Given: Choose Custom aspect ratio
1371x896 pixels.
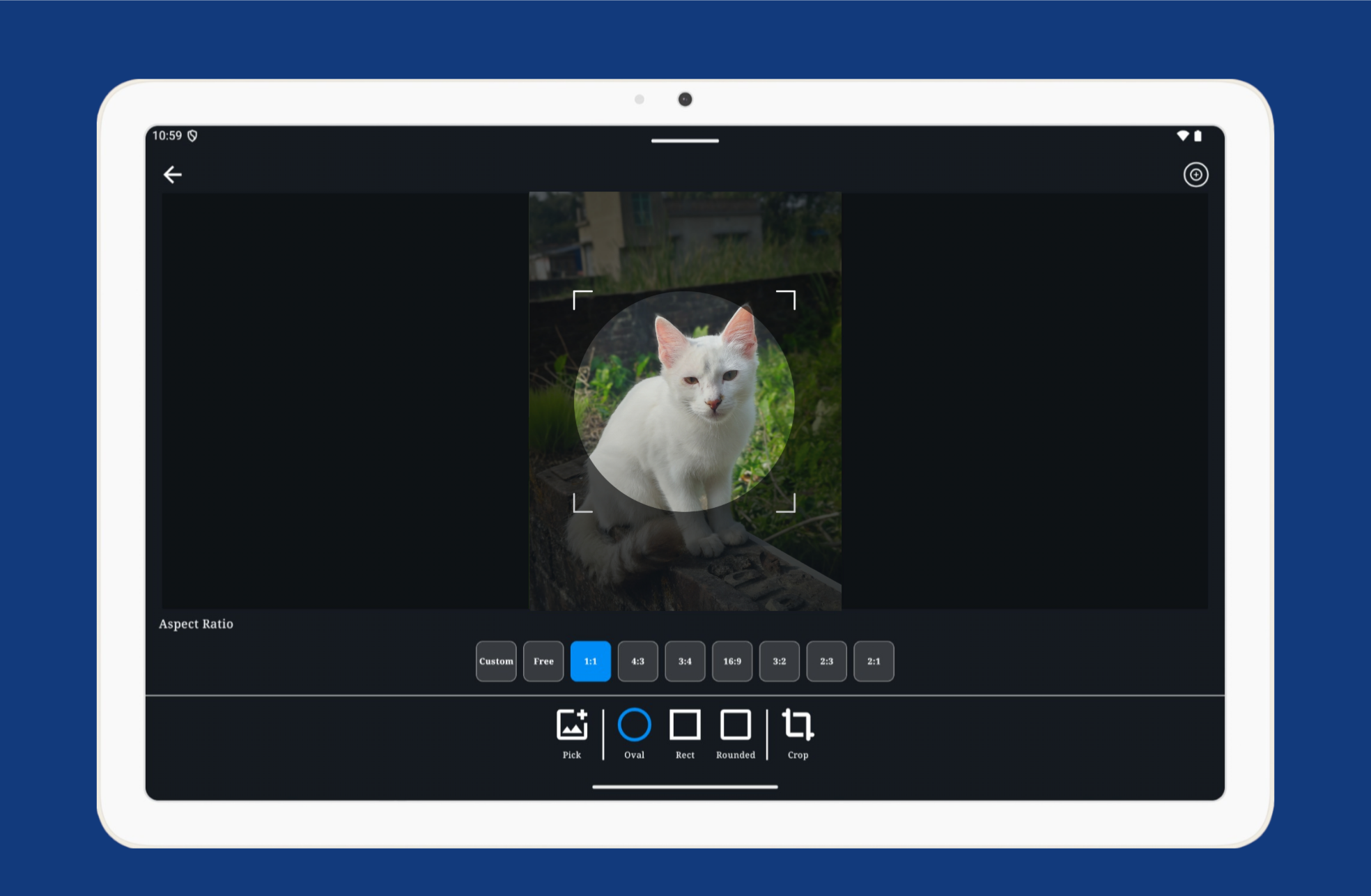Looking at the screenshot, I should click(x=496, y=661).
